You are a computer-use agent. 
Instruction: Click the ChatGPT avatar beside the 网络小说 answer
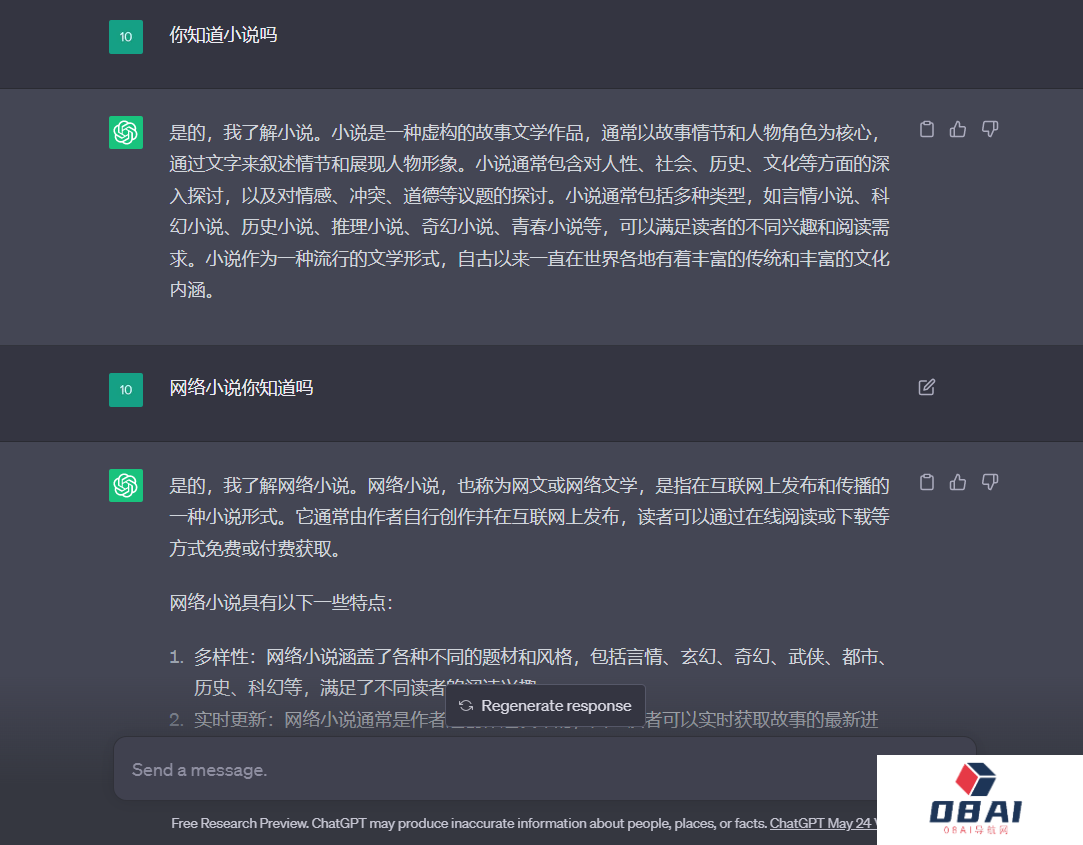pyautogui.click(x=126, y=485)
